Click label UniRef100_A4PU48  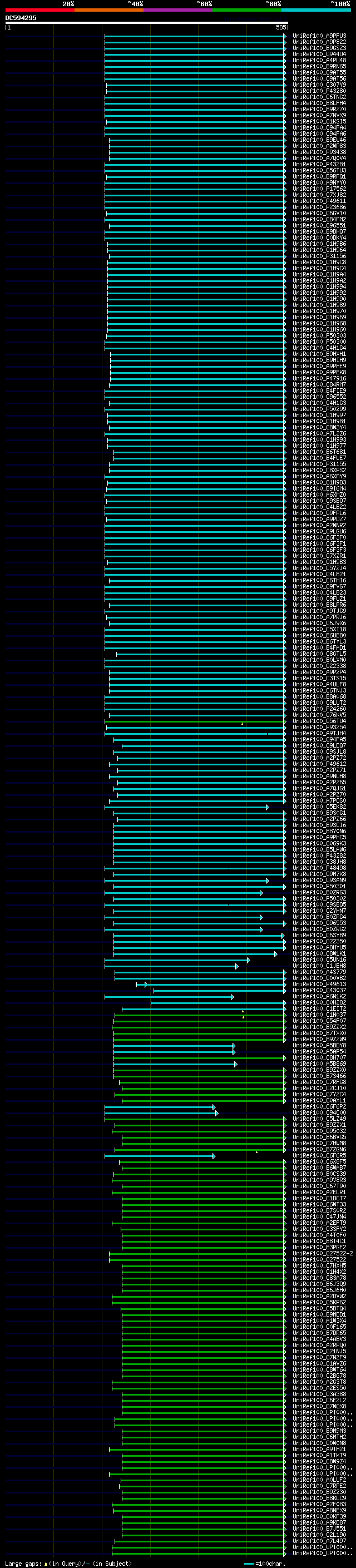pos(319,60)
